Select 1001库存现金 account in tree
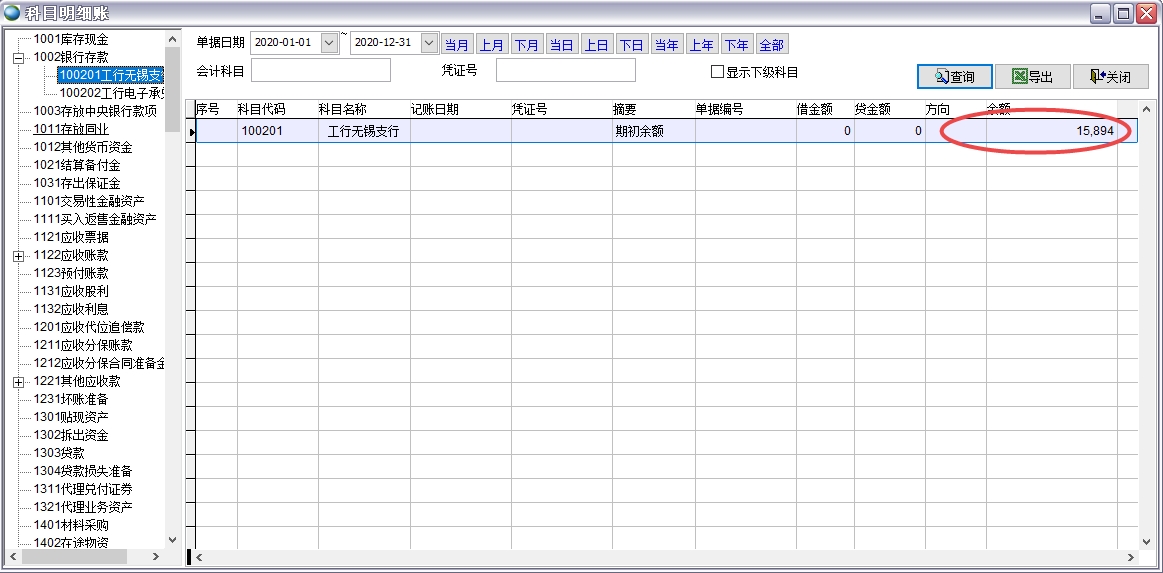 (x=71, y=39)
